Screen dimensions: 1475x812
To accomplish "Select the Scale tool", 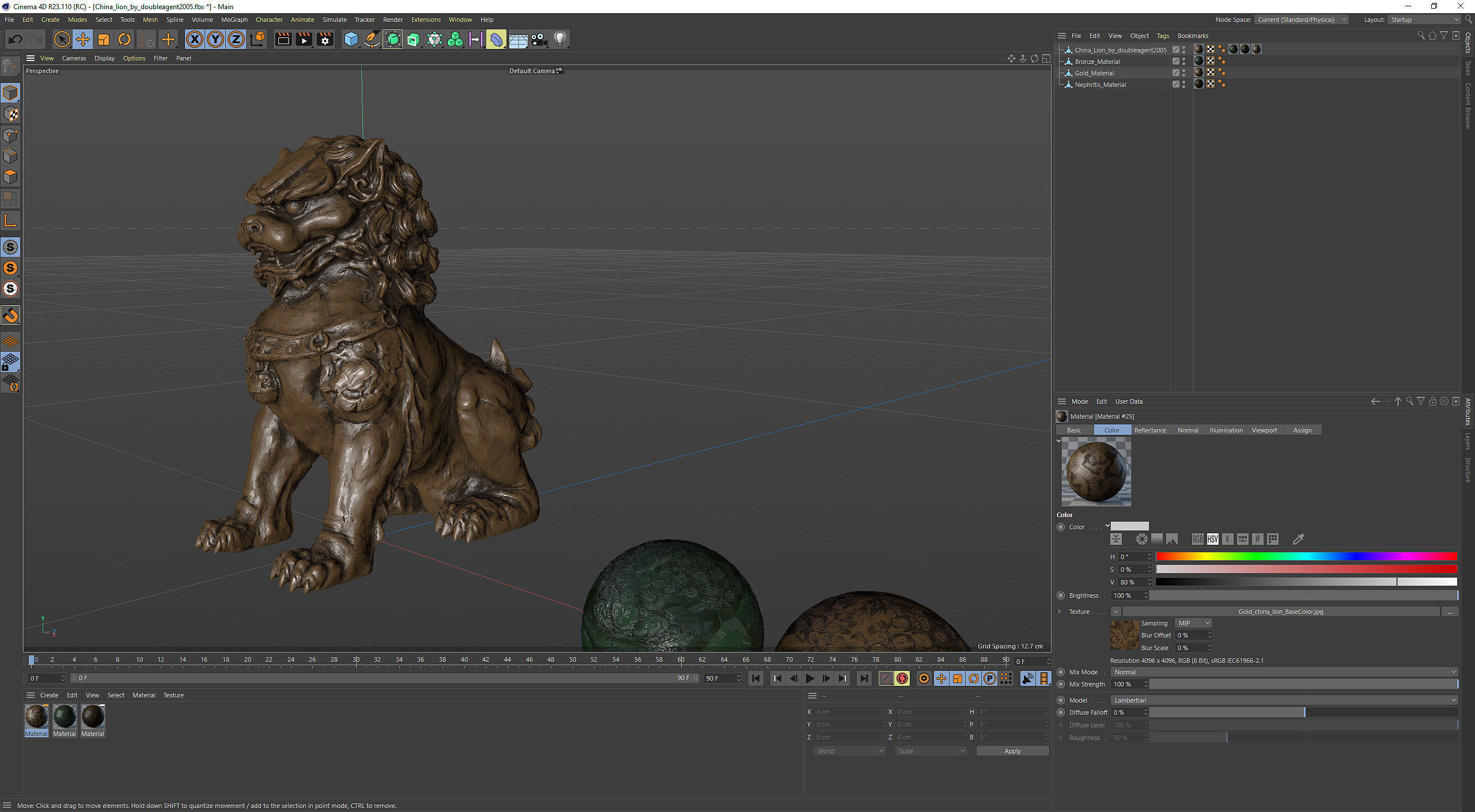I will tap(104, 39).
